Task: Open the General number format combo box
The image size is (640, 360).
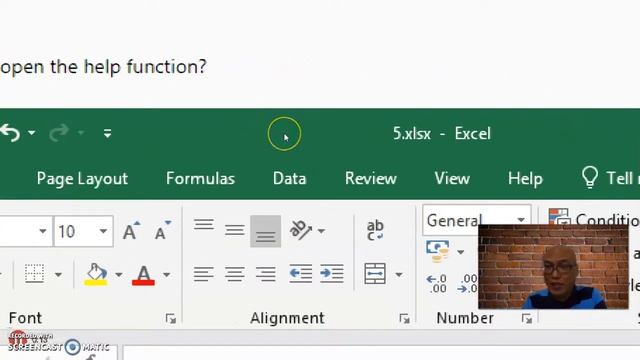Action: coord(477,220)
